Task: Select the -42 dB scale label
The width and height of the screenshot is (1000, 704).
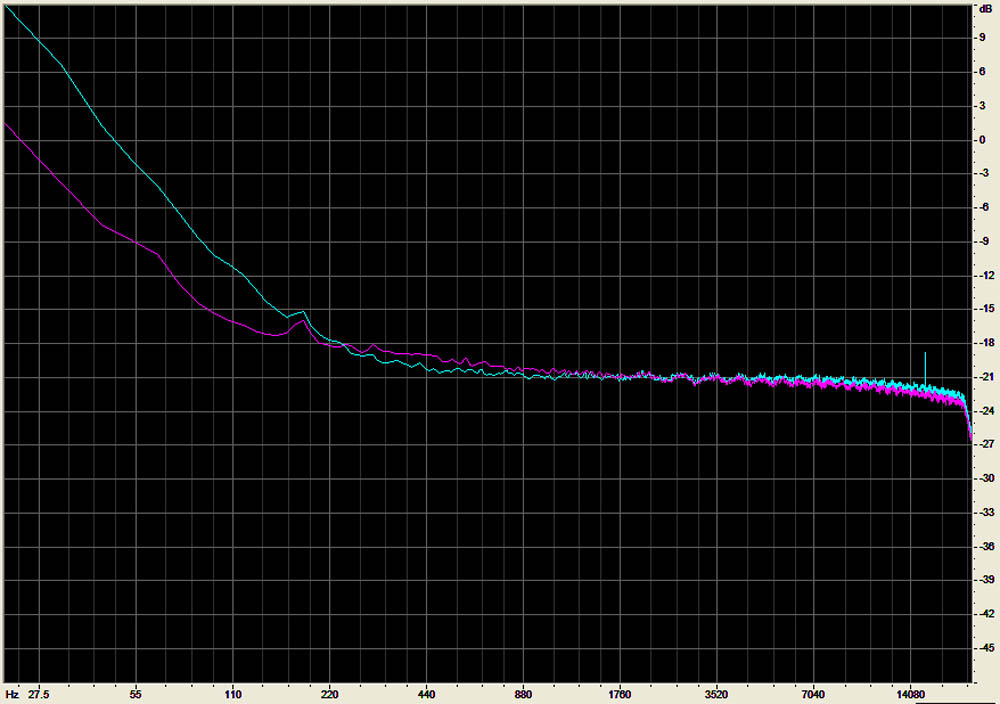Action: tap(985, 614)
